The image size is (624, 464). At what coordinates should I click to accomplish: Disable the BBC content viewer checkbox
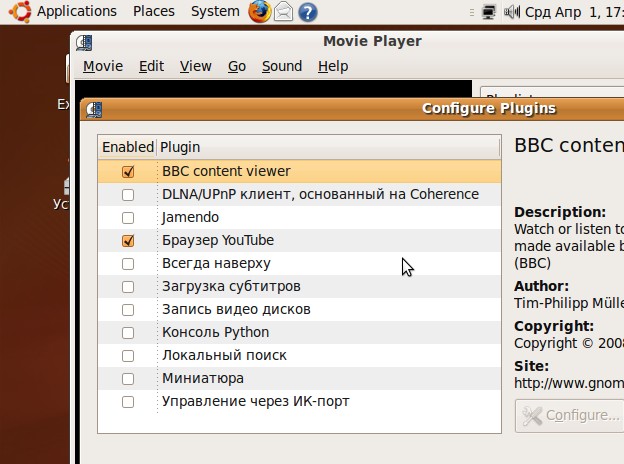(x=128, y=172)
